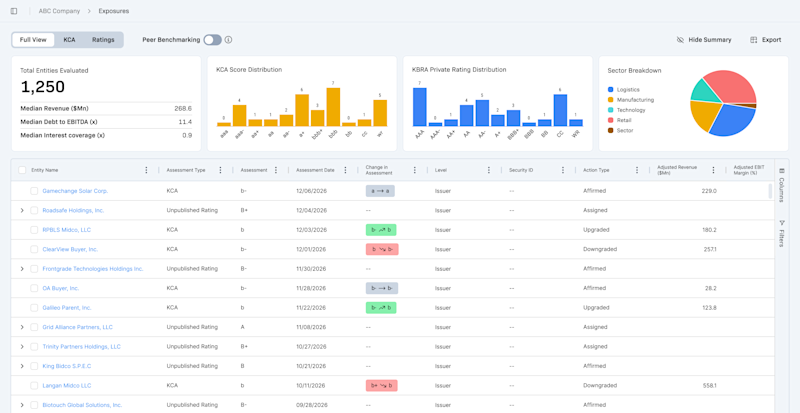Click the Peer Benchmarking info icon
800x413 pixels.
coord(229,40)
